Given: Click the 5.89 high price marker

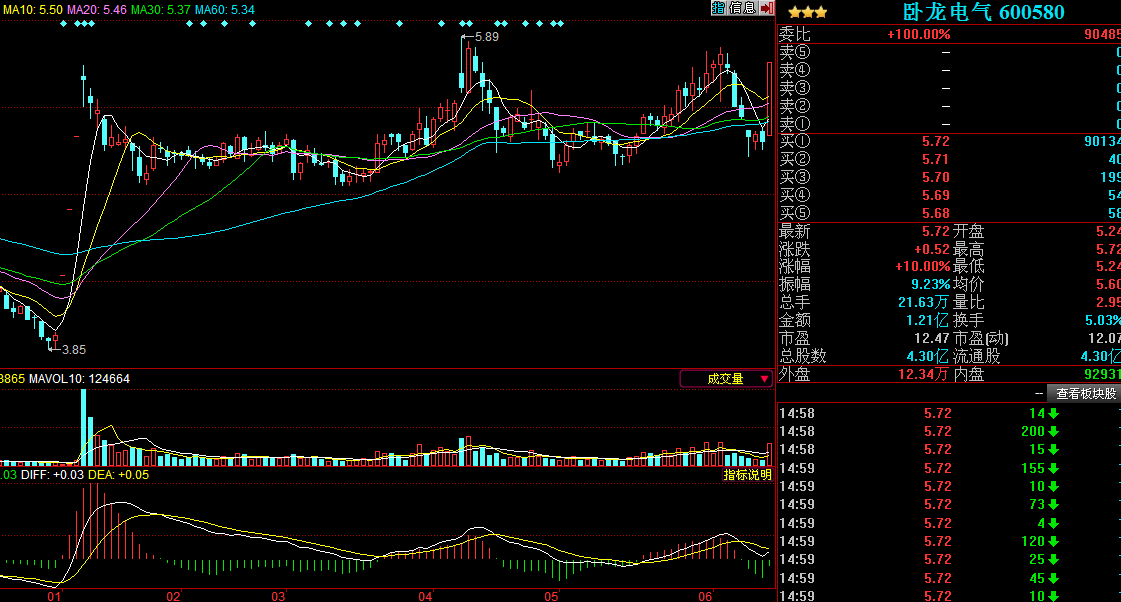Looking at the screenshot, I should click(485, 37).
